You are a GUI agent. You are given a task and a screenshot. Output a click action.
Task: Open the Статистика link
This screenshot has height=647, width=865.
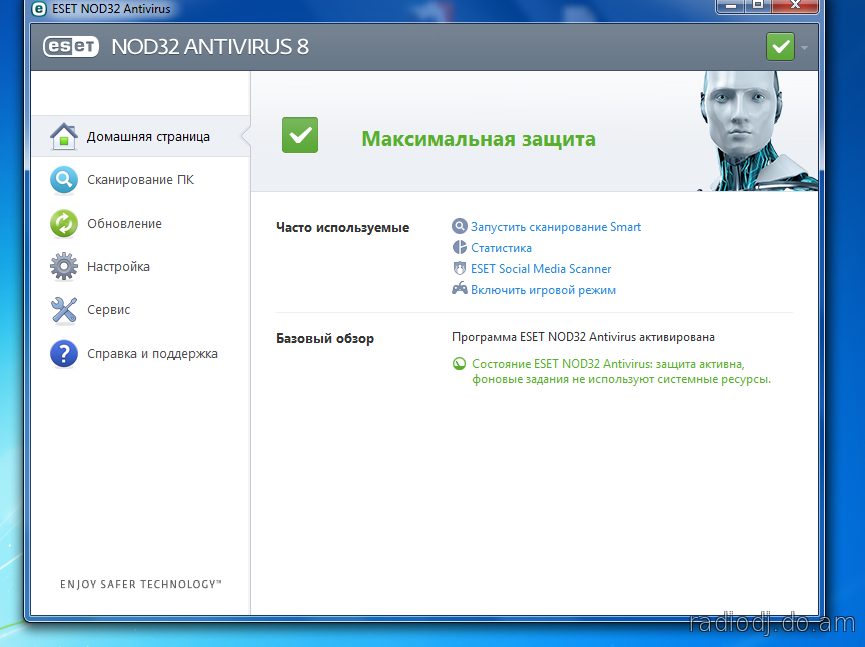coord(501,248)
